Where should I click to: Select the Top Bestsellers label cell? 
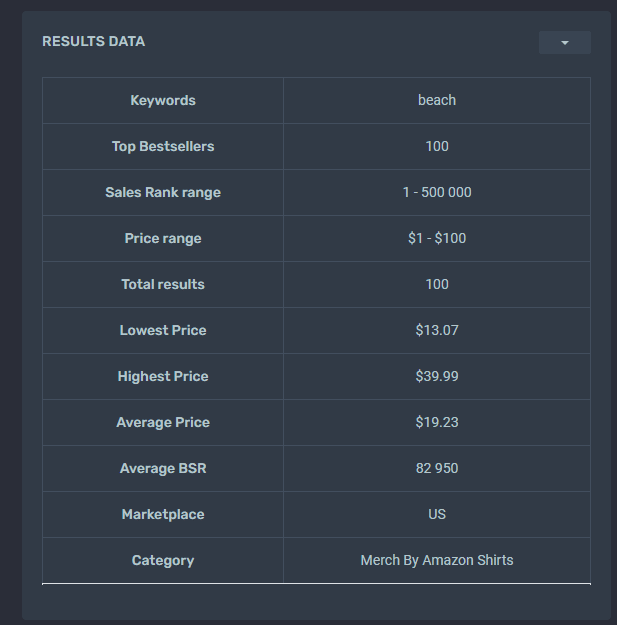tap(163, 146)
